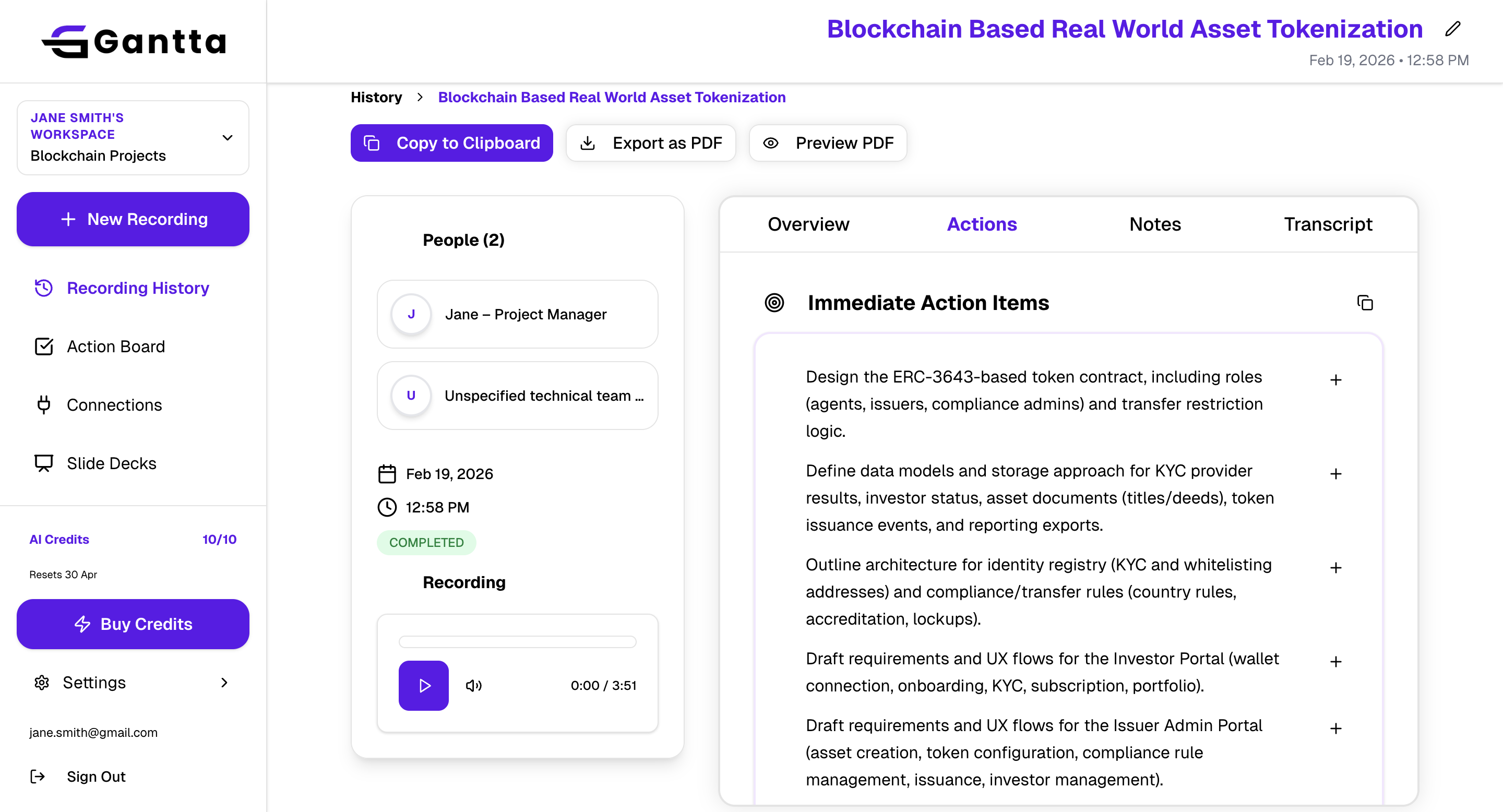Add the KYC data models action item
The image size is (1503, 812).
click(x=1335, y=474)
